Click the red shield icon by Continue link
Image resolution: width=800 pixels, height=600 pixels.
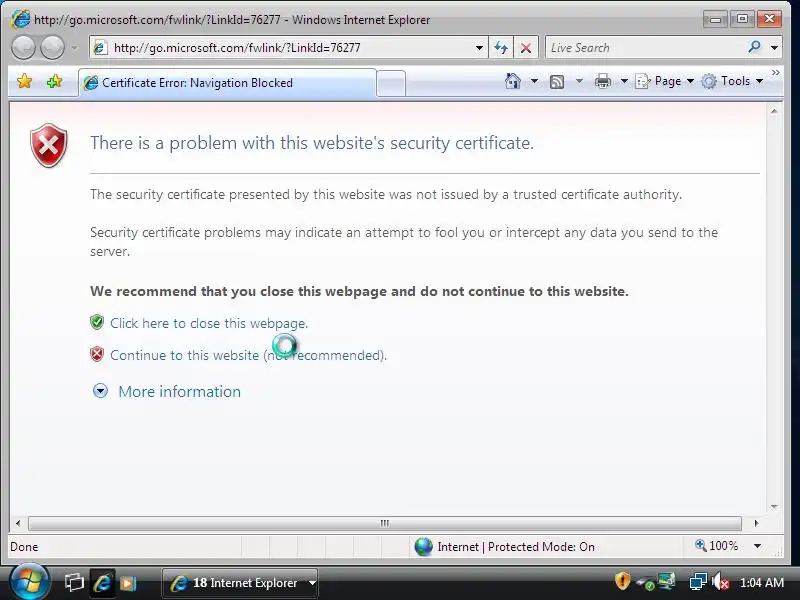[97, 354]
